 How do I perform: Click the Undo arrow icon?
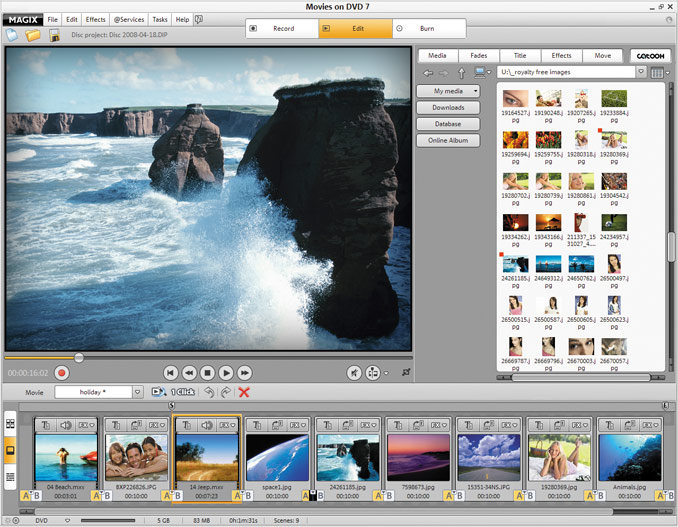pos(208,393)
